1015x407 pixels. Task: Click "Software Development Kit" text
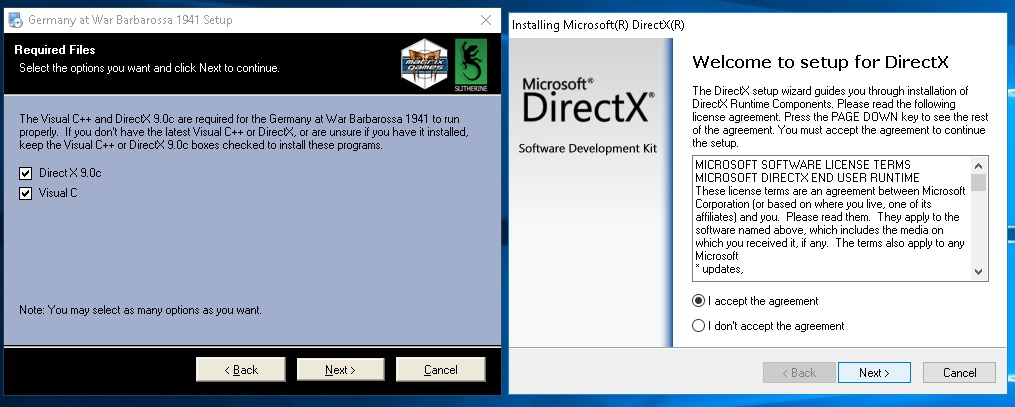coord(588,149)
